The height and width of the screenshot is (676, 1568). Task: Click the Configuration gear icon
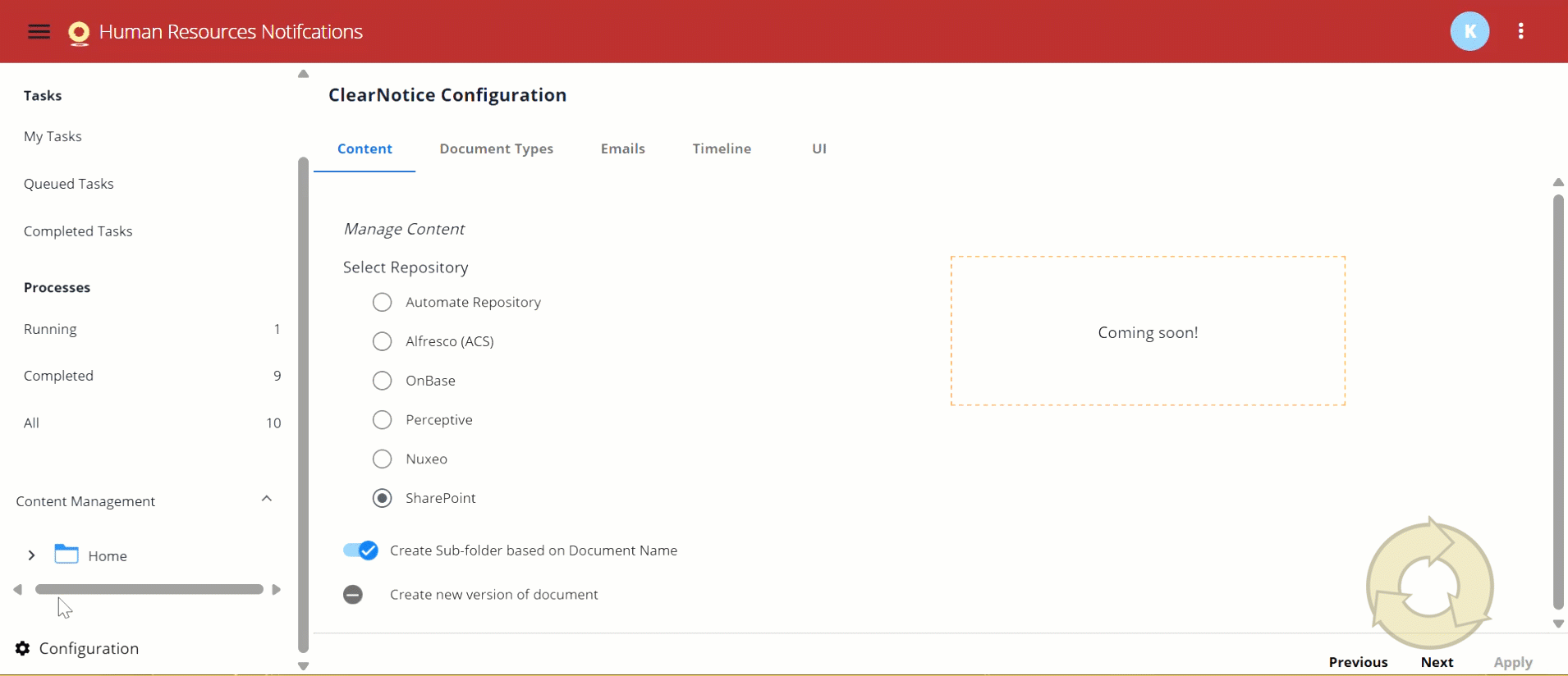(23, 648)
